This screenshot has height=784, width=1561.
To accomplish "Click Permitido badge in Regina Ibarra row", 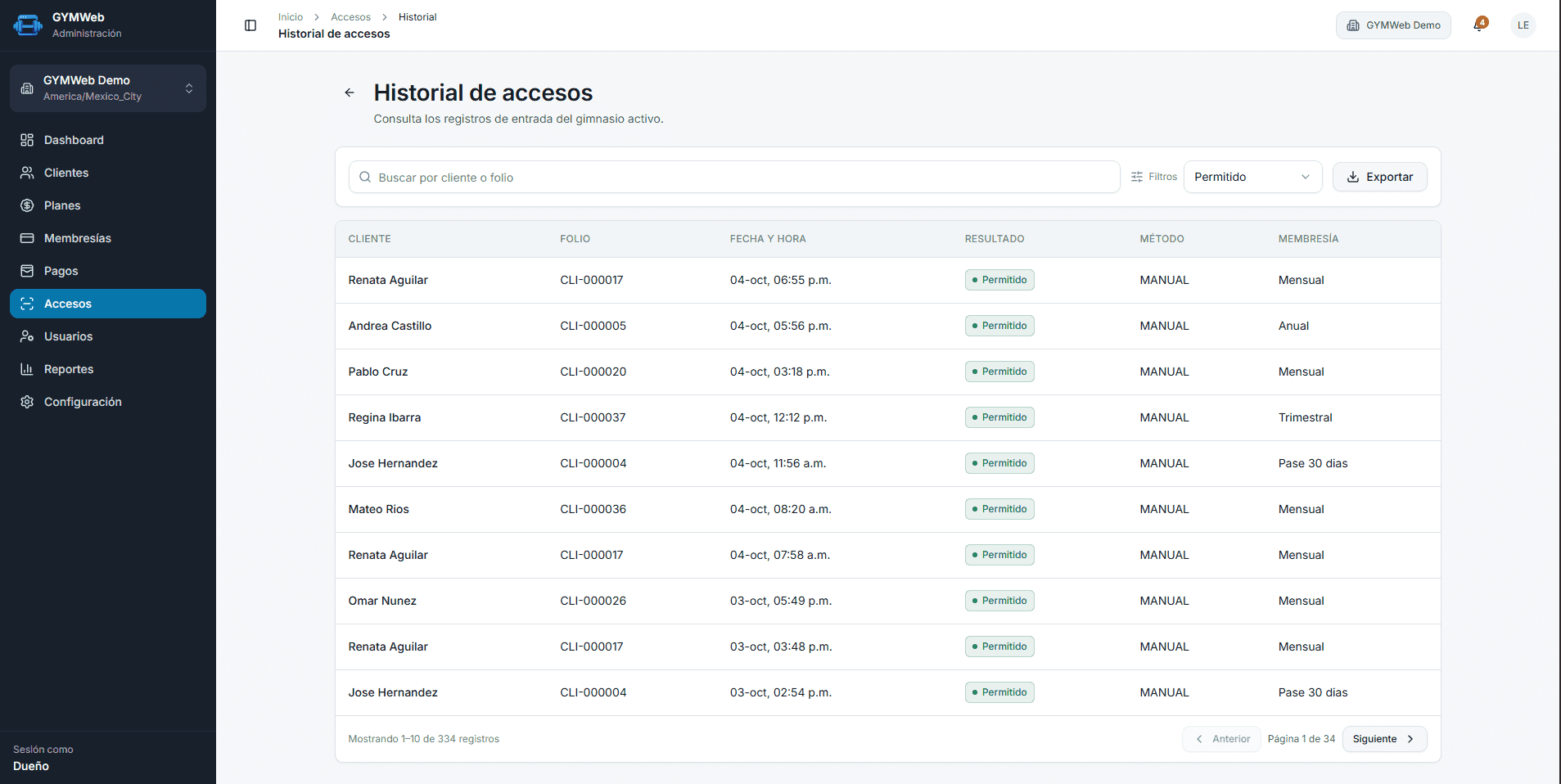I will [999, 417].
